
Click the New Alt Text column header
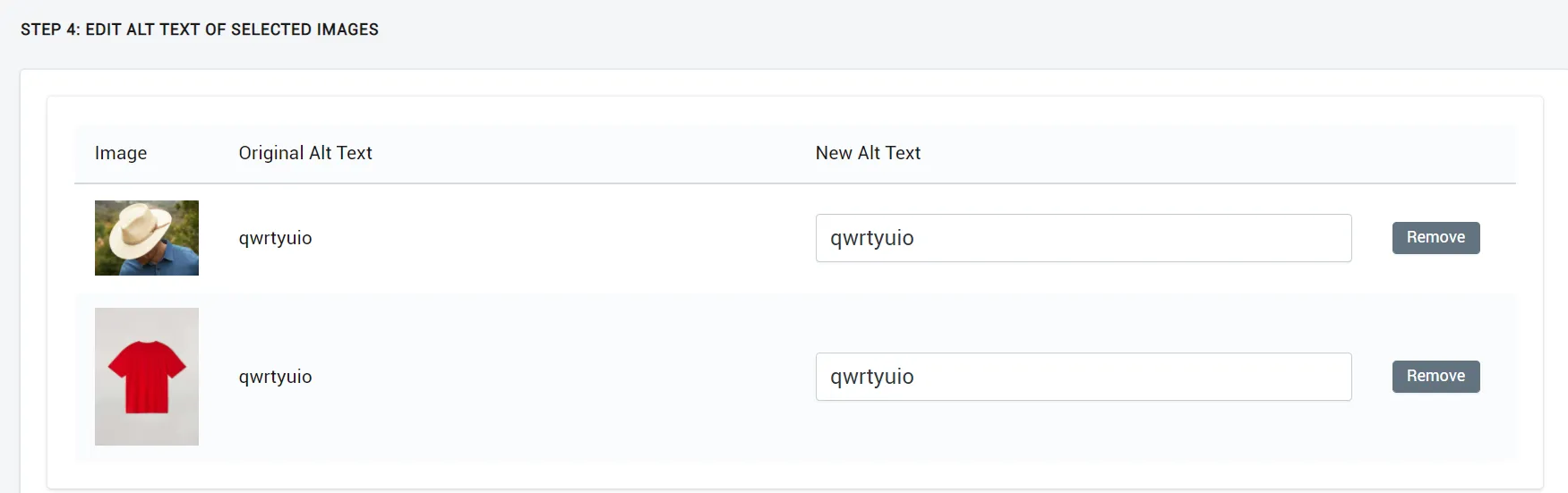(868, 153)
